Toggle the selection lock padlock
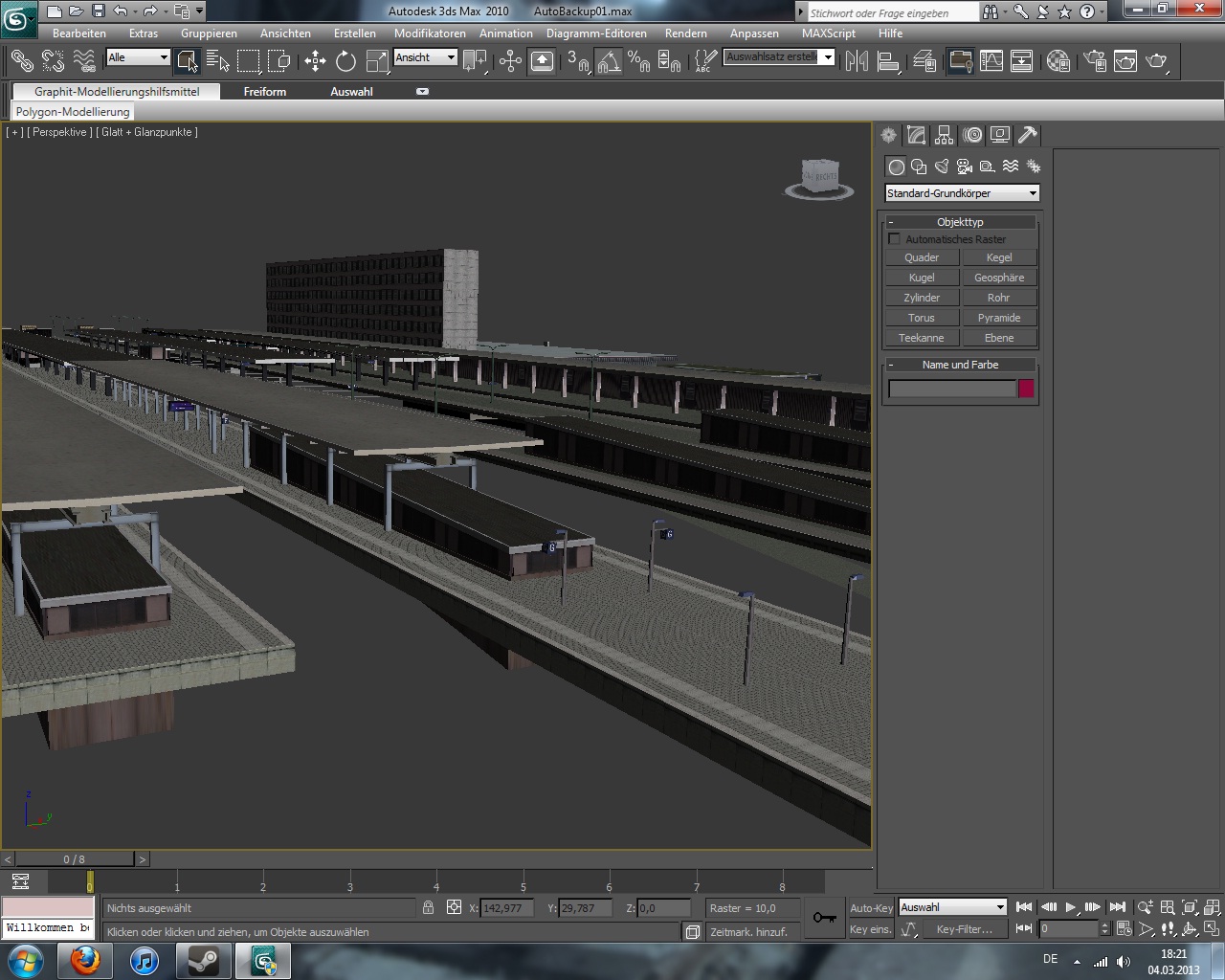The height and width of the screenshot is (980, 1225). coord(428,907)
